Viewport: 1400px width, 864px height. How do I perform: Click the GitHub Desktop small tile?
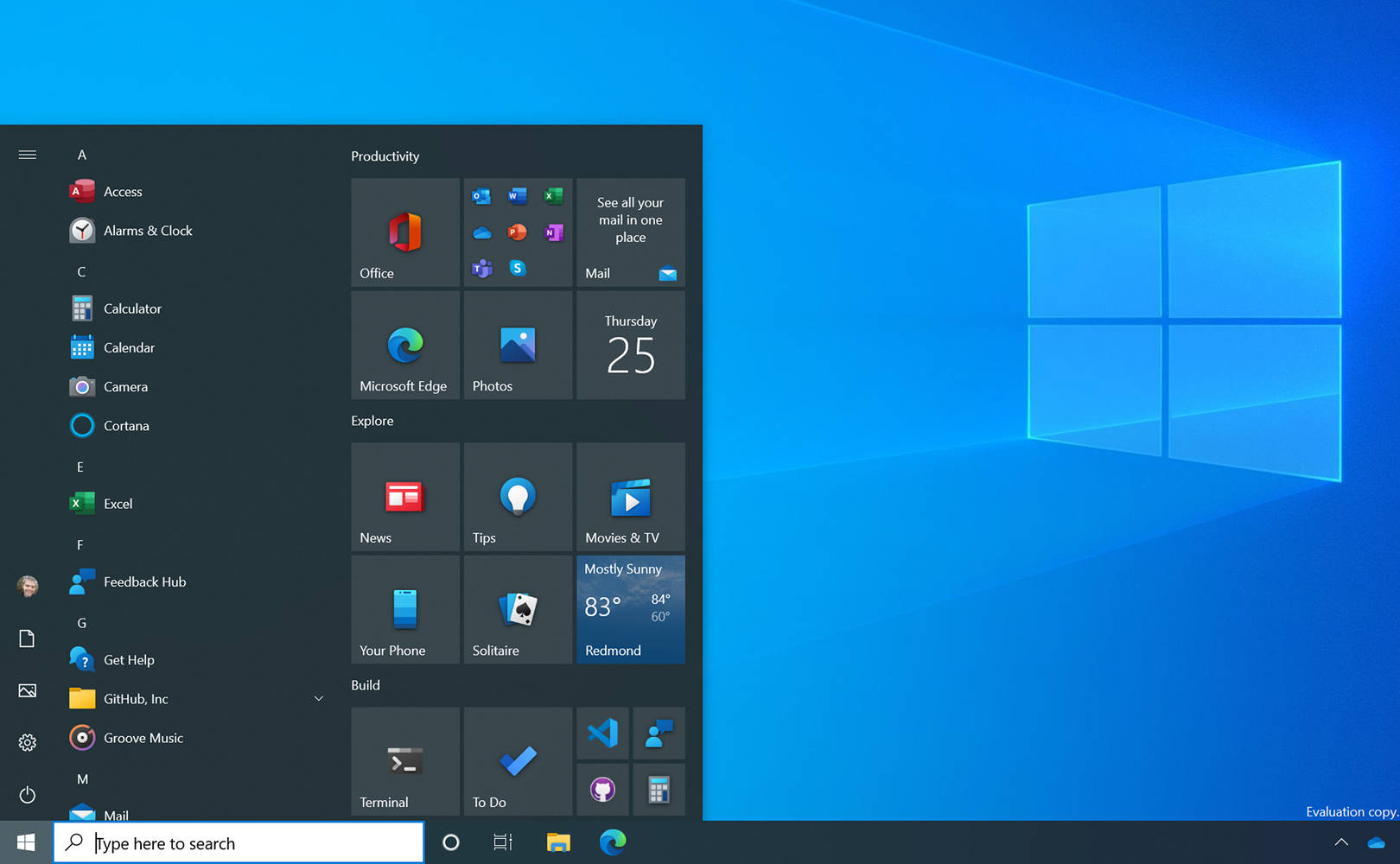pos(602,789)
